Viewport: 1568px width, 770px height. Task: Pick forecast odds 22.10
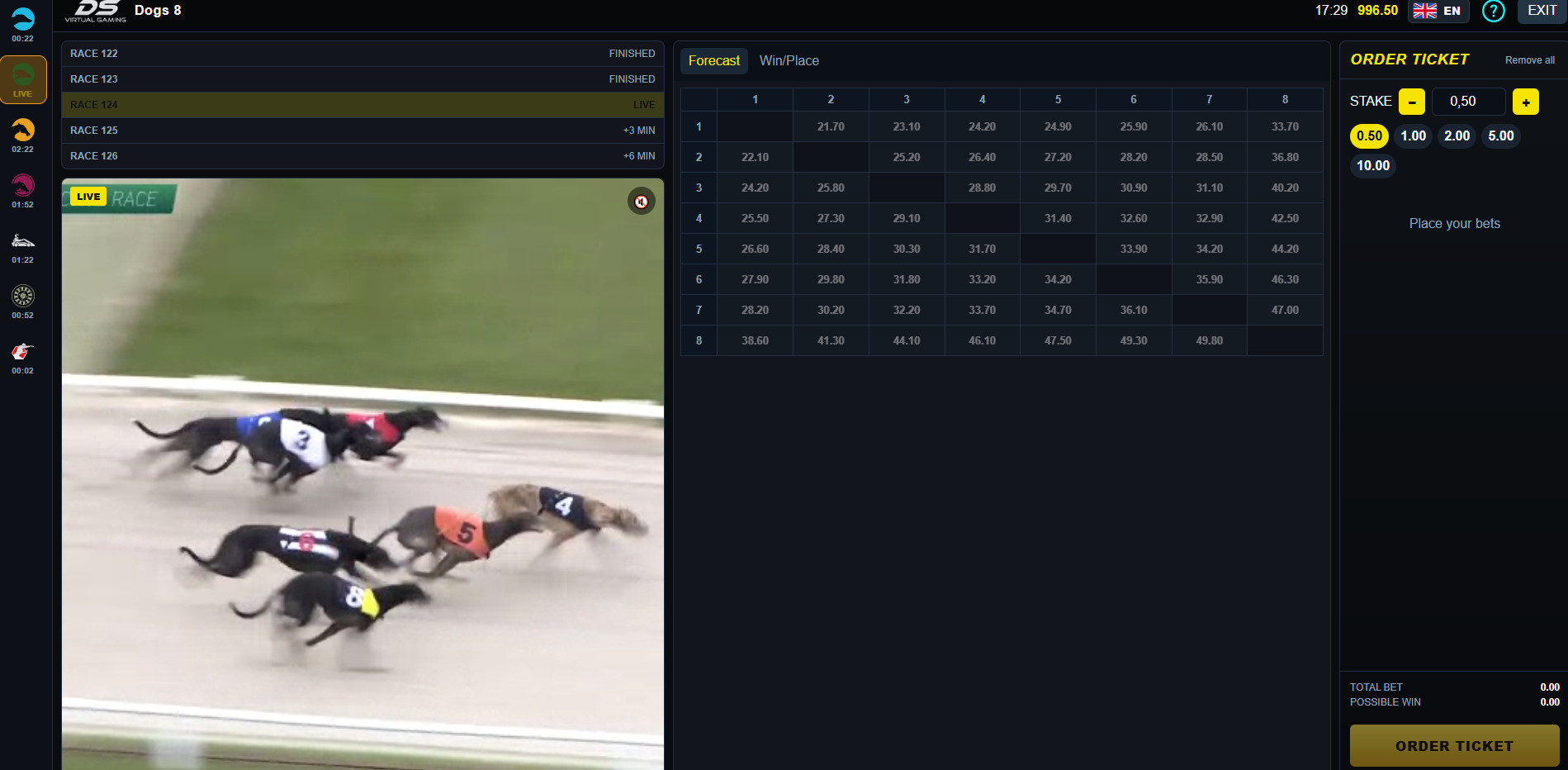pyautogui.click(x=755, y=158)
